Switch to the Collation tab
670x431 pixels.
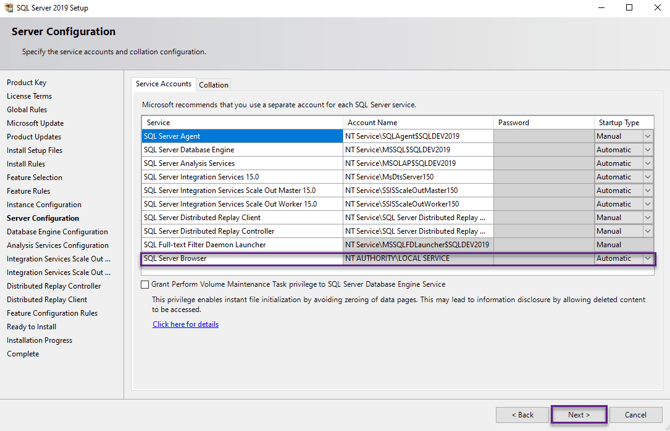coord(213,85)
